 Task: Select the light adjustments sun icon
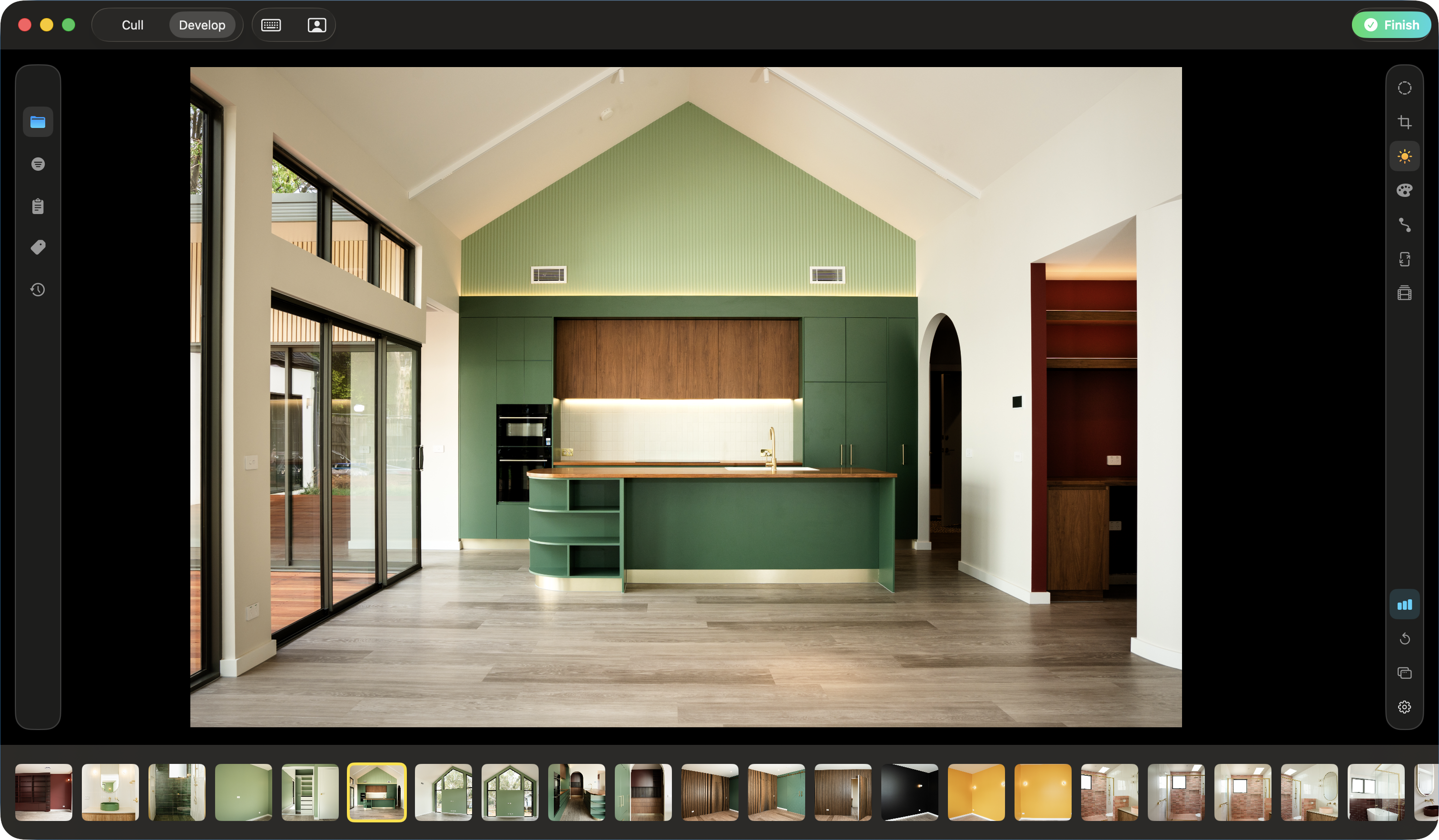[x=1404, y=156]
